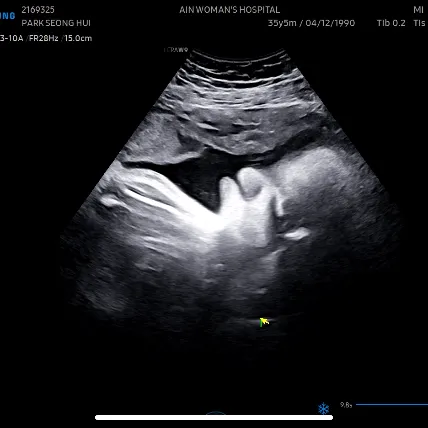Click the partial blue Samsung logo
428x428 pixels.
(8, 16)
